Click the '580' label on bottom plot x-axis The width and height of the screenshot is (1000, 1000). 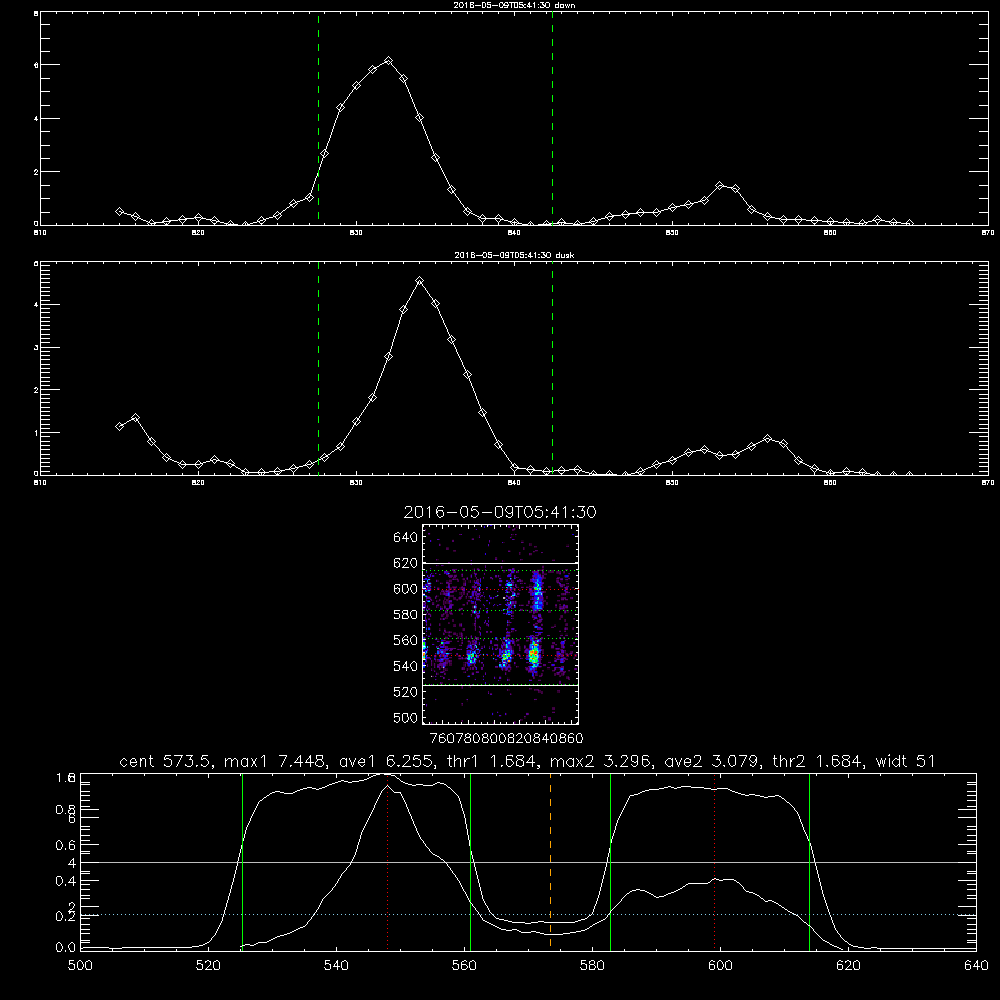(592, 966)
